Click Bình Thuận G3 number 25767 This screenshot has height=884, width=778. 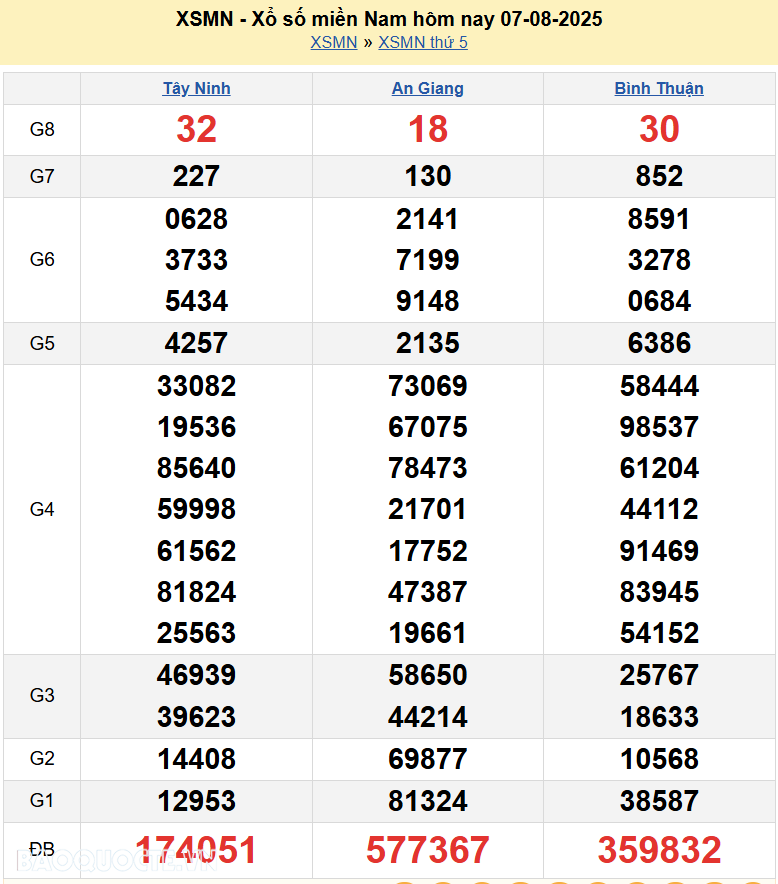(x=659, y=675)
